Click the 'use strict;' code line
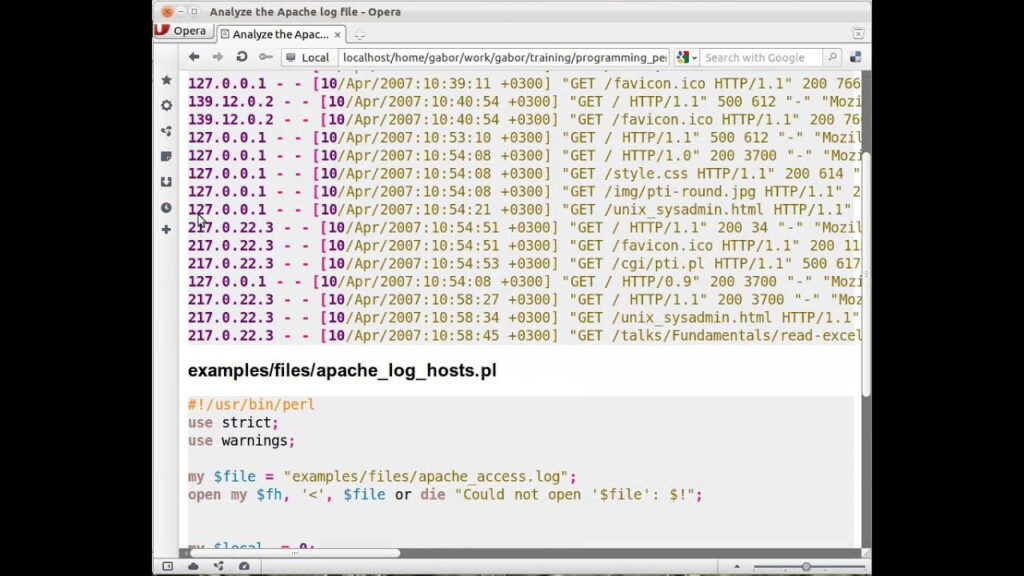Screen dimensions: 1024x576 233,423
